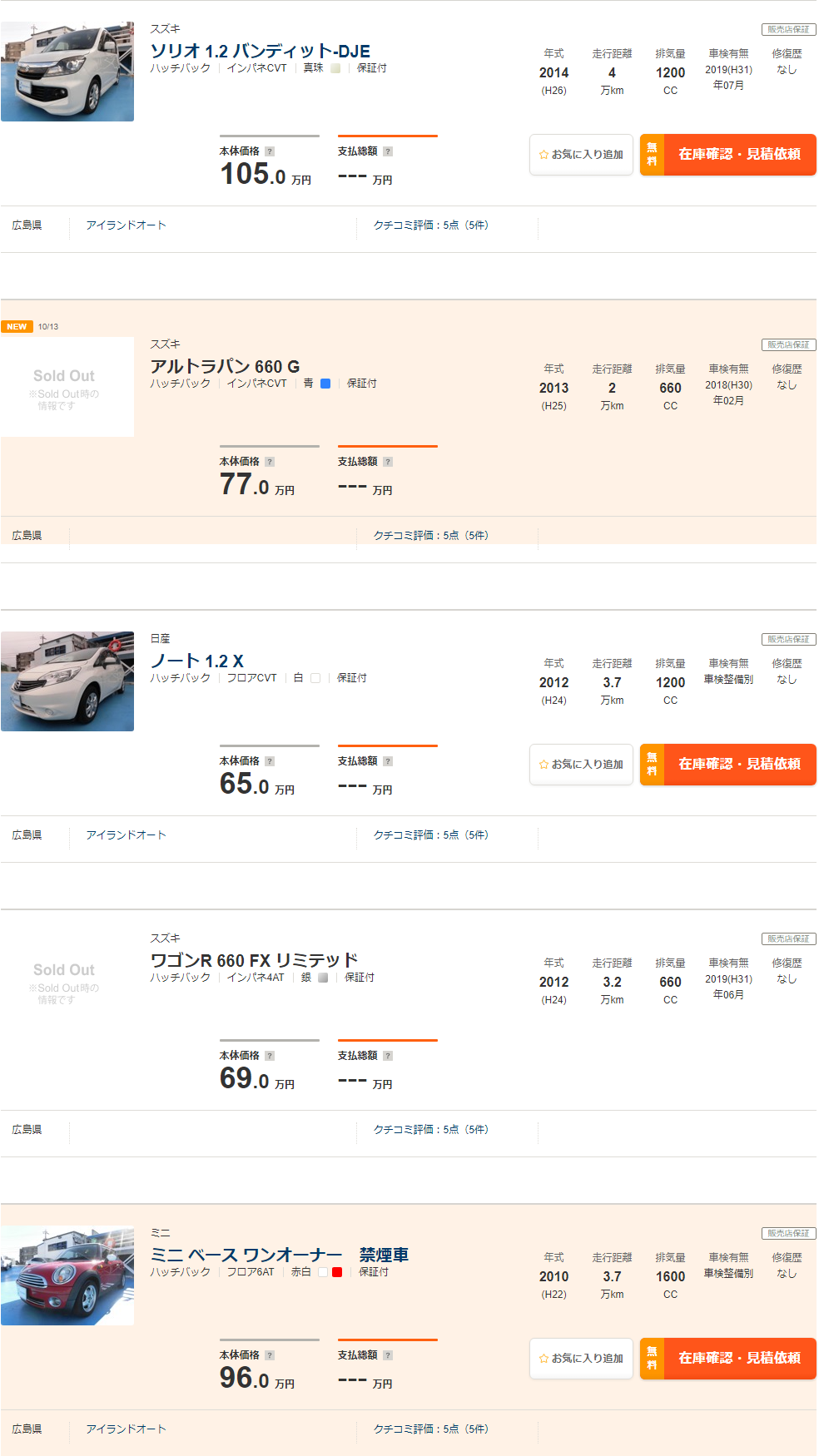Open アイランドオート dealer link under Solio

[x=127, y=225]
